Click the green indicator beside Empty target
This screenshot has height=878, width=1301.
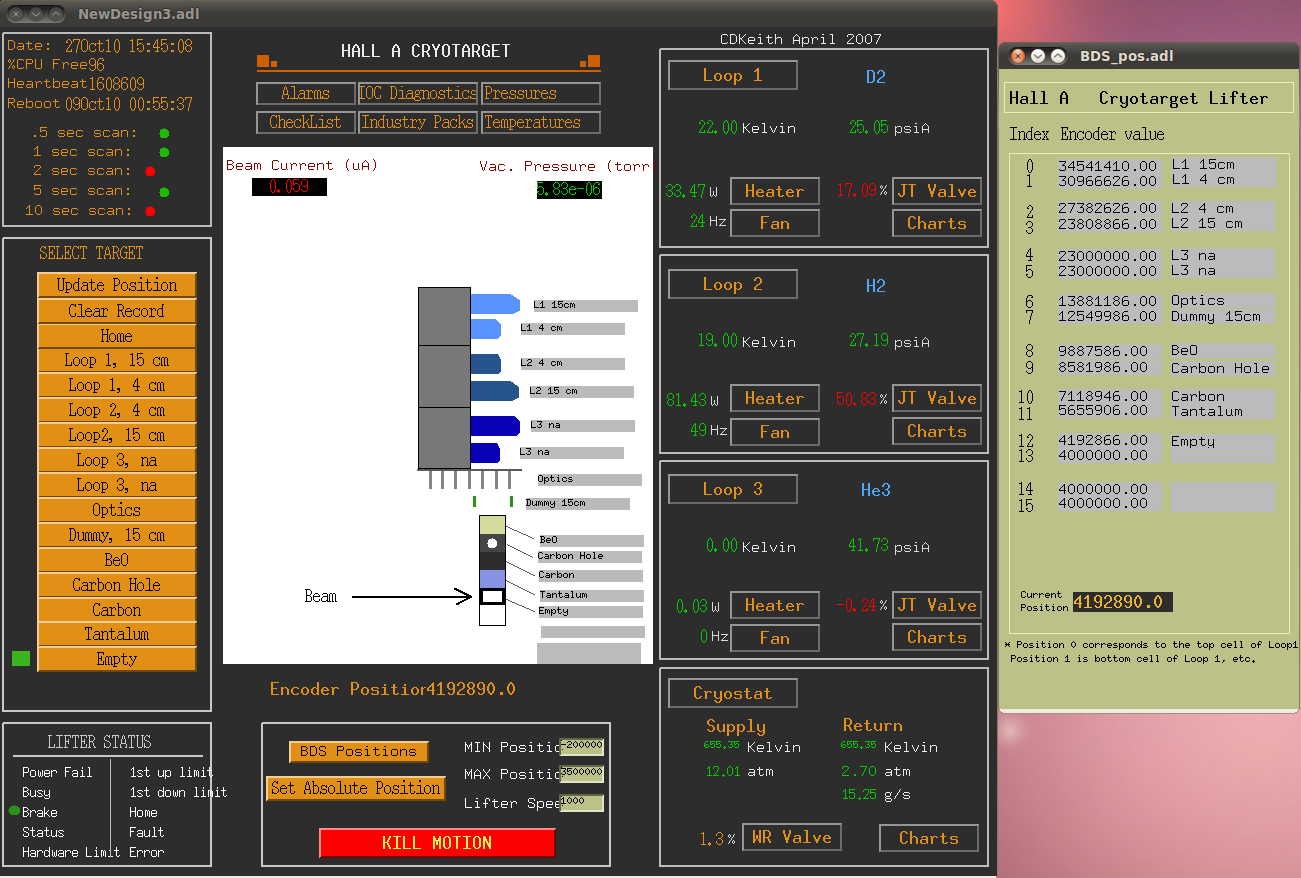[x=21, y=658]
